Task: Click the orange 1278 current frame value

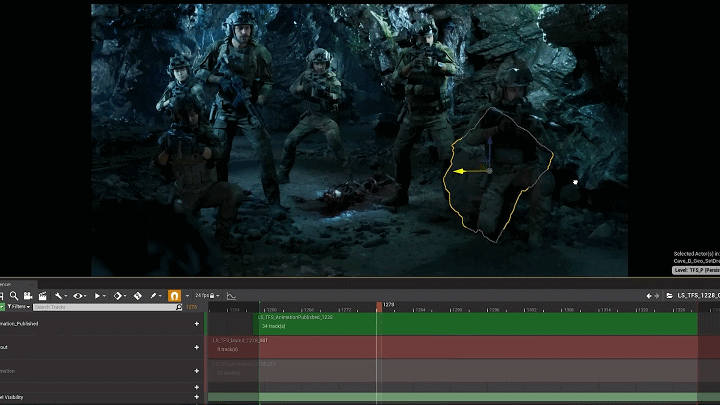Action: pos(191,307)
